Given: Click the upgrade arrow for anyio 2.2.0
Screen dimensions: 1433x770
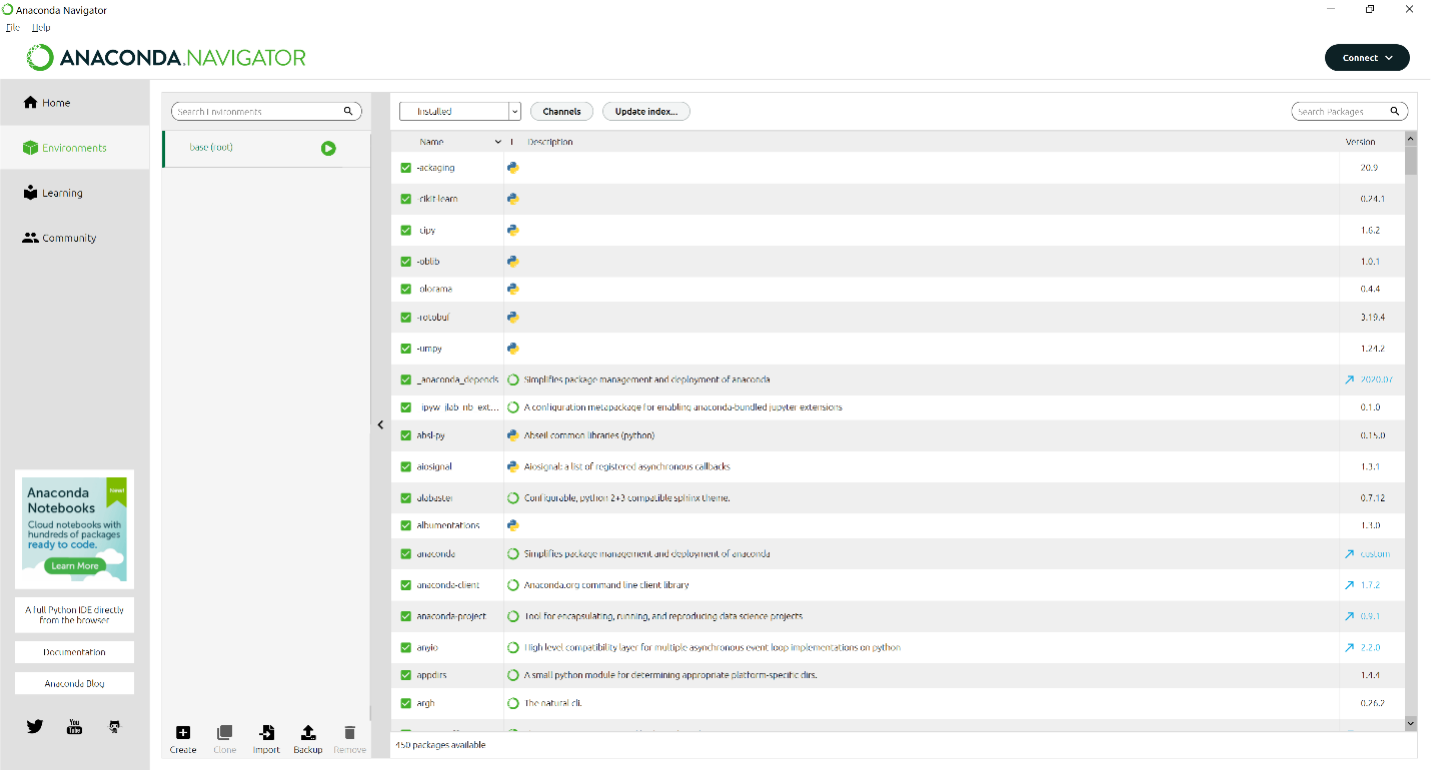Looking at the screenshot, I should click(1350, 647).
